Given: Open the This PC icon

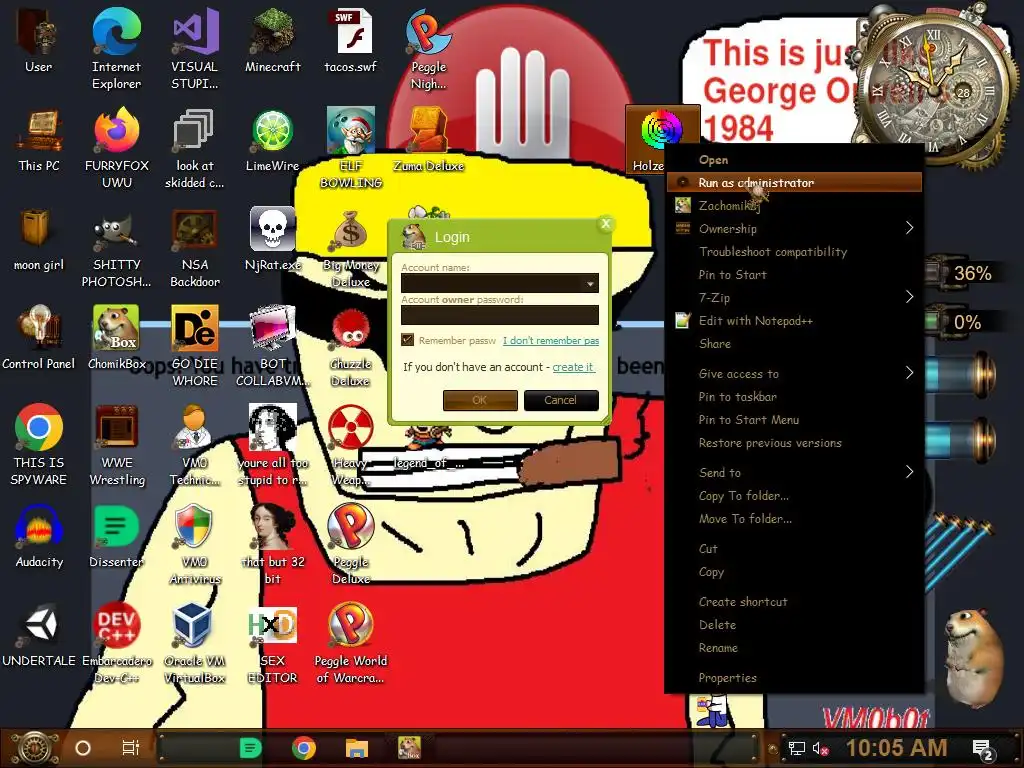Looking at the screenshot, I should pos(39,139).
